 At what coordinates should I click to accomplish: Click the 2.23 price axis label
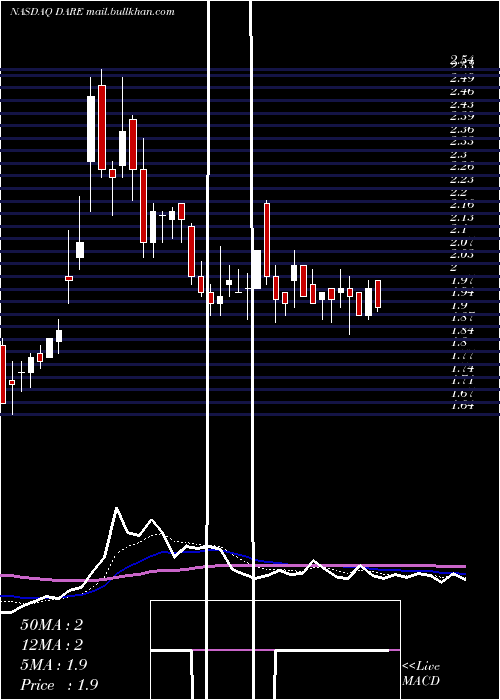coord(462,180)
